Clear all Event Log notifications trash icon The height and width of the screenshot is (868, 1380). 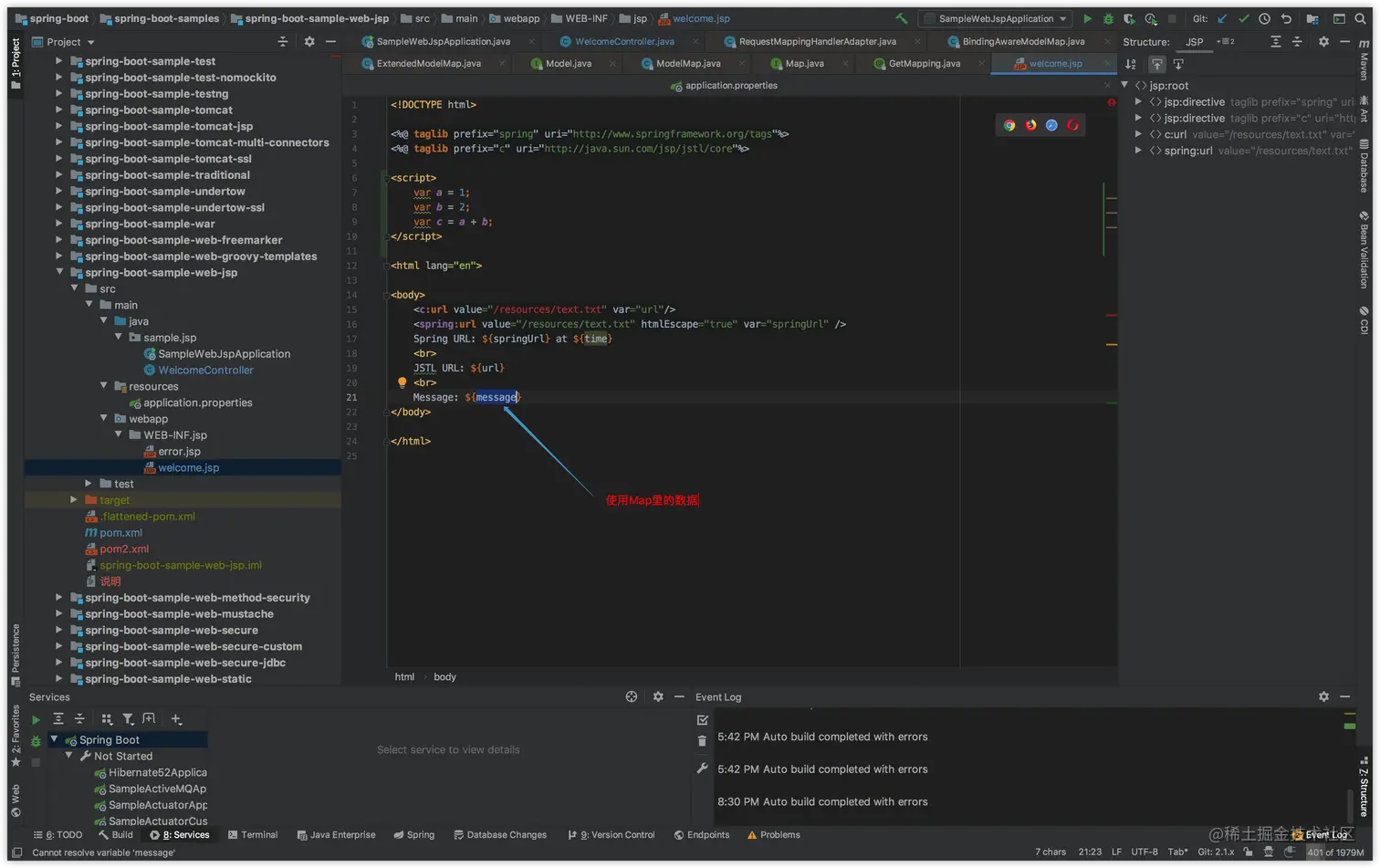702,741
